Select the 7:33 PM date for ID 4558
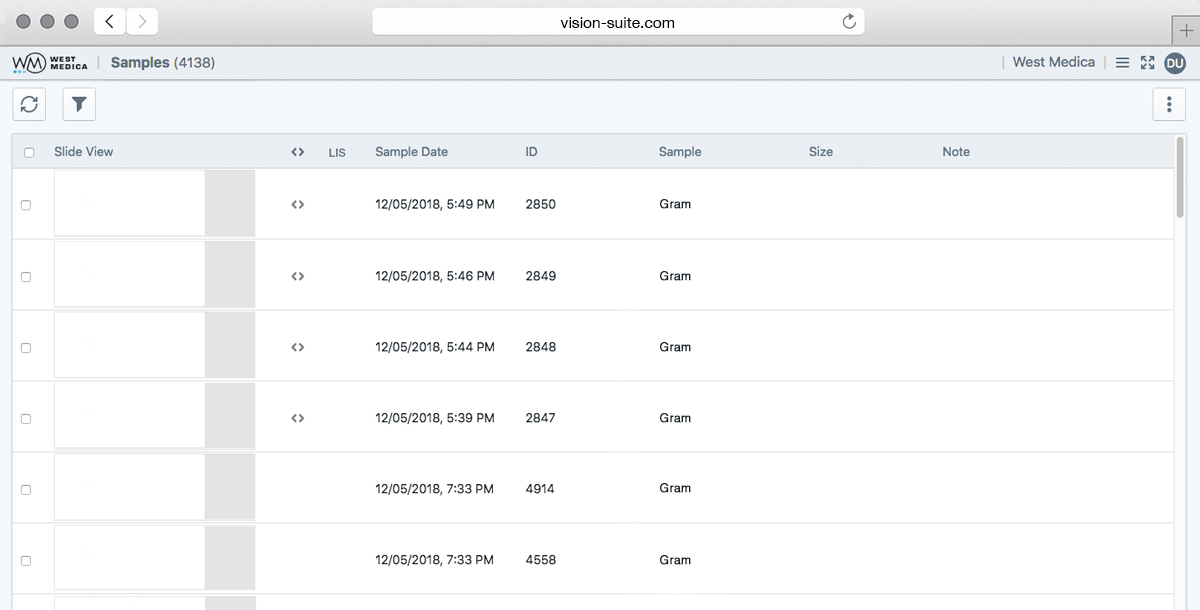 (434, 560)
